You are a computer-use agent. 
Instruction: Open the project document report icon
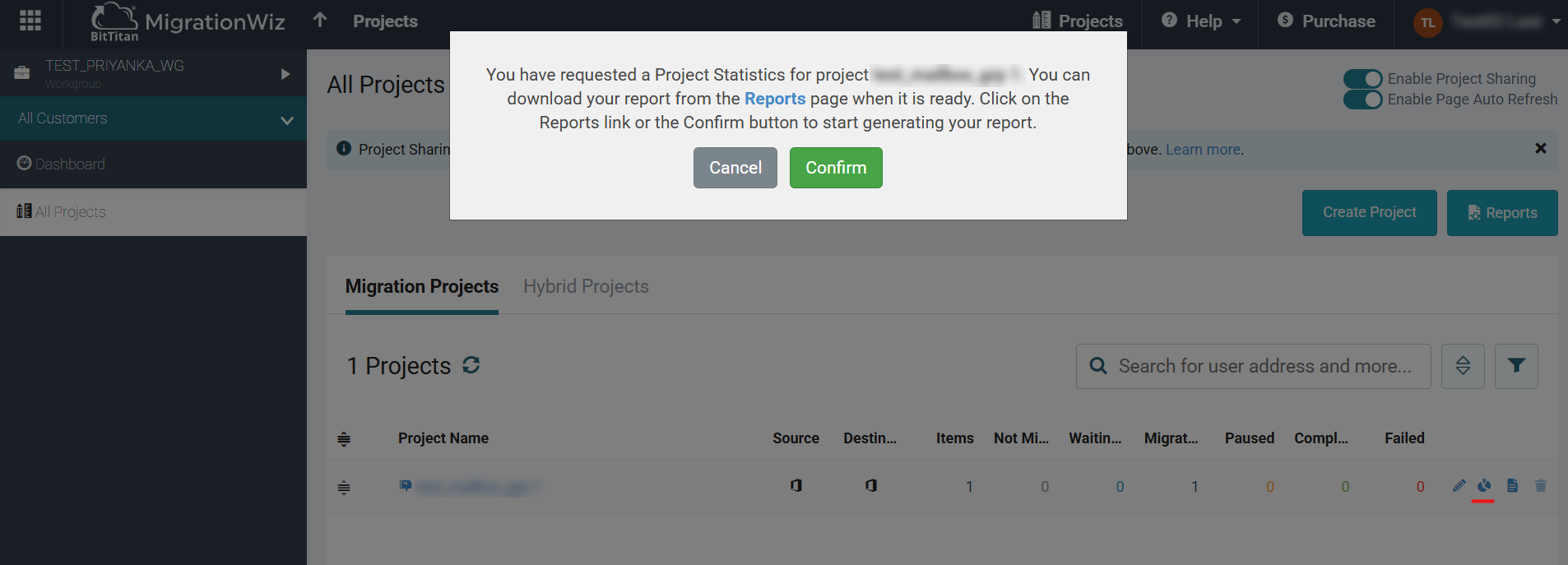point(1512,485)
